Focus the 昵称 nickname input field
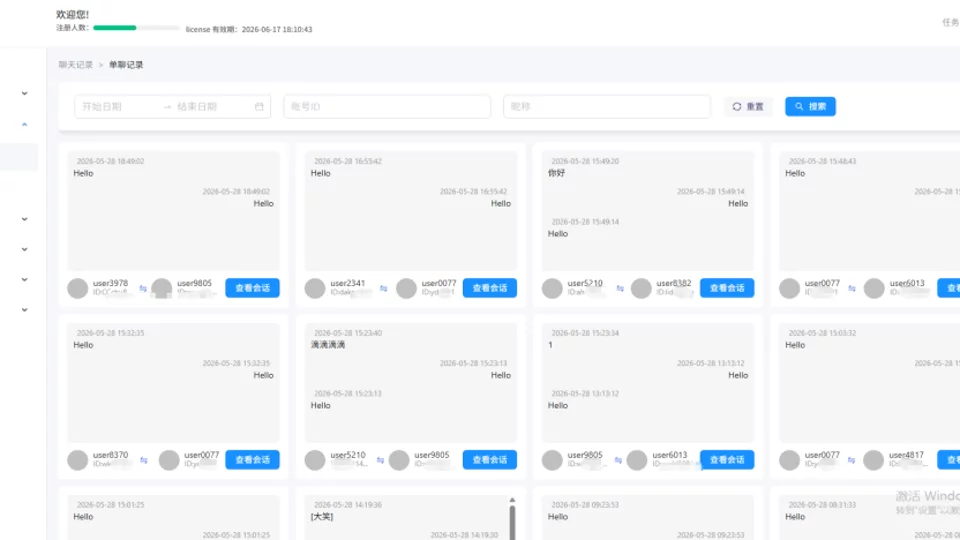This screenshot has width=960, height=540. pos(607,107)
